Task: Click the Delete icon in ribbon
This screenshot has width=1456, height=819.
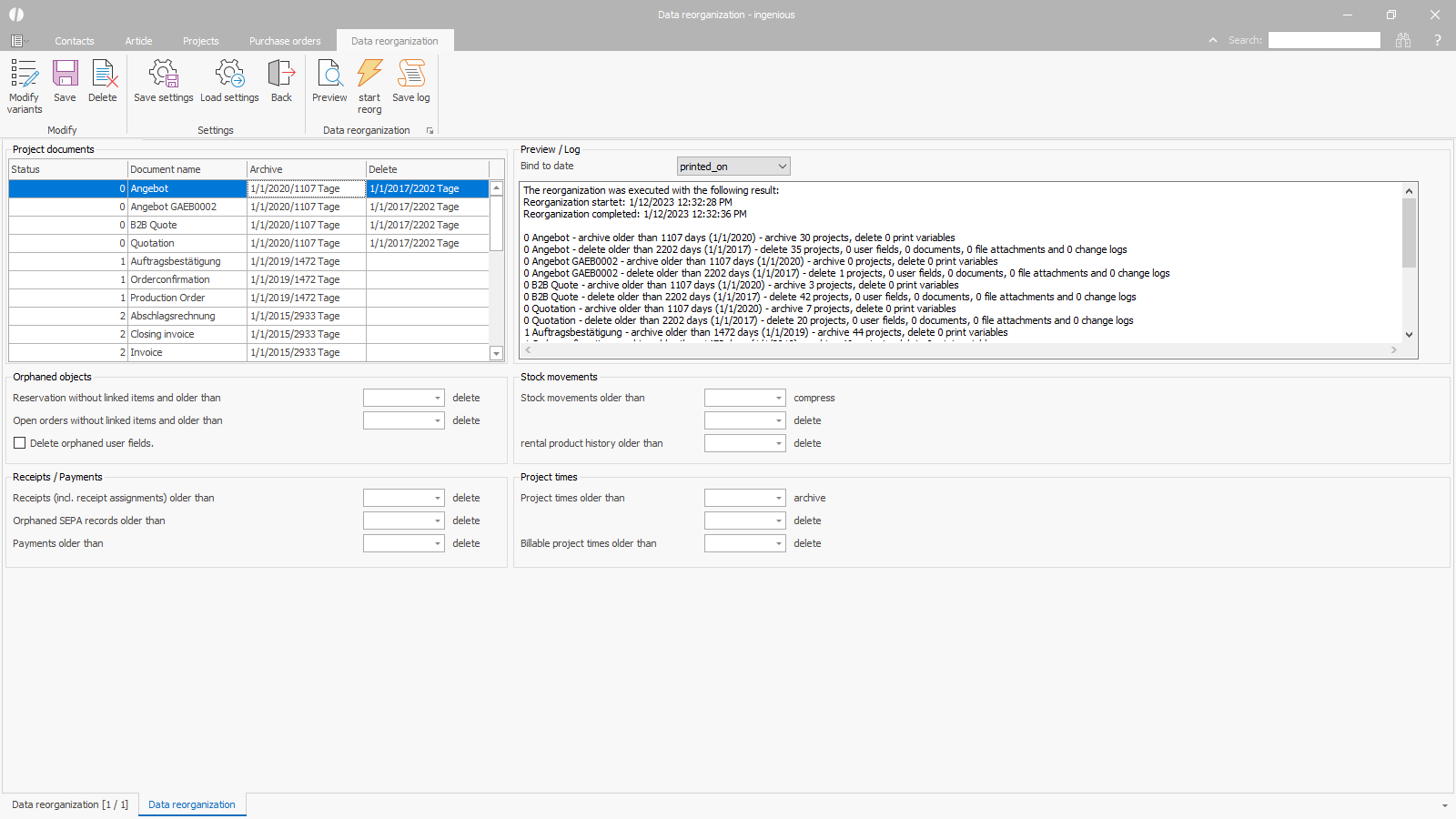Action: tap(103, 75)
